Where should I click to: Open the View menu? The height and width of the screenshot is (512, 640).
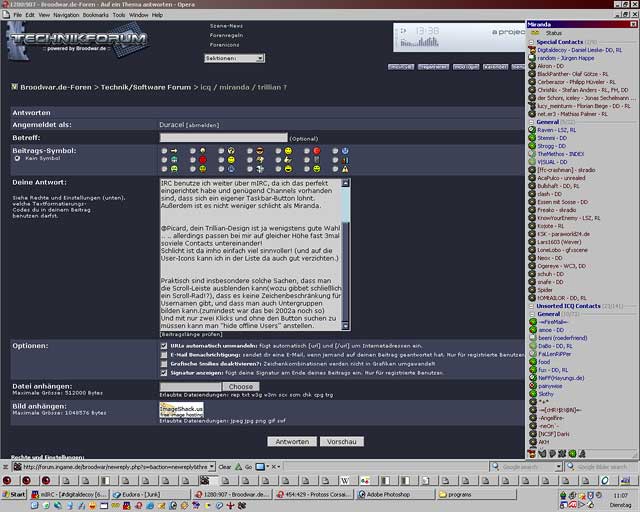[44, 15]
